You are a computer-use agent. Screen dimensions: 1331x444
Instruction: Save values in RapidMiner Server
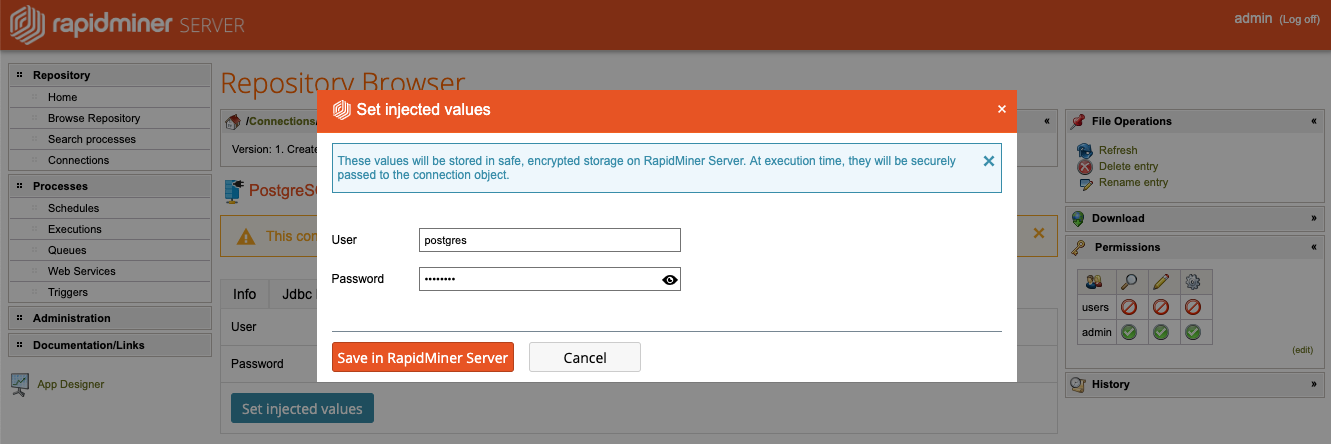pyautogui.click(x=423, y=358)
